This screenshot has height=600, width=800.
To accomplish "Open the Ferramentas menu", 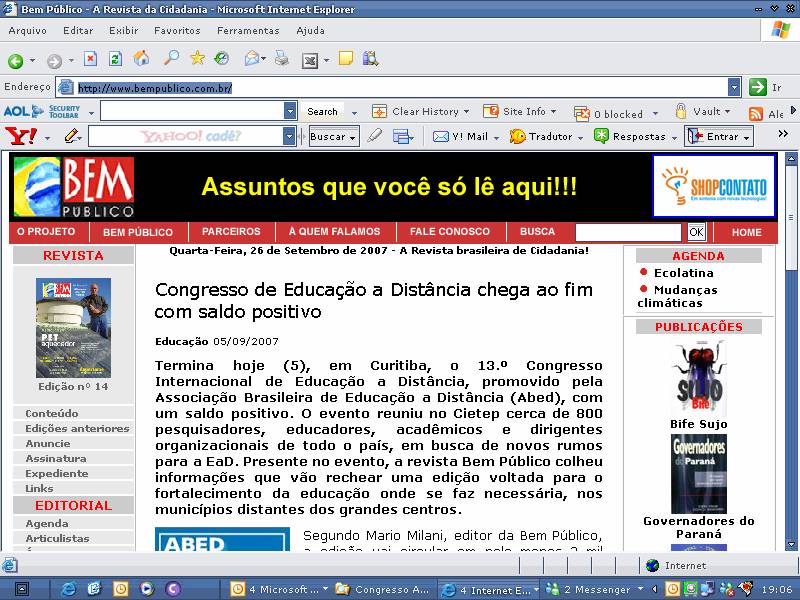I will pos(248,31).
